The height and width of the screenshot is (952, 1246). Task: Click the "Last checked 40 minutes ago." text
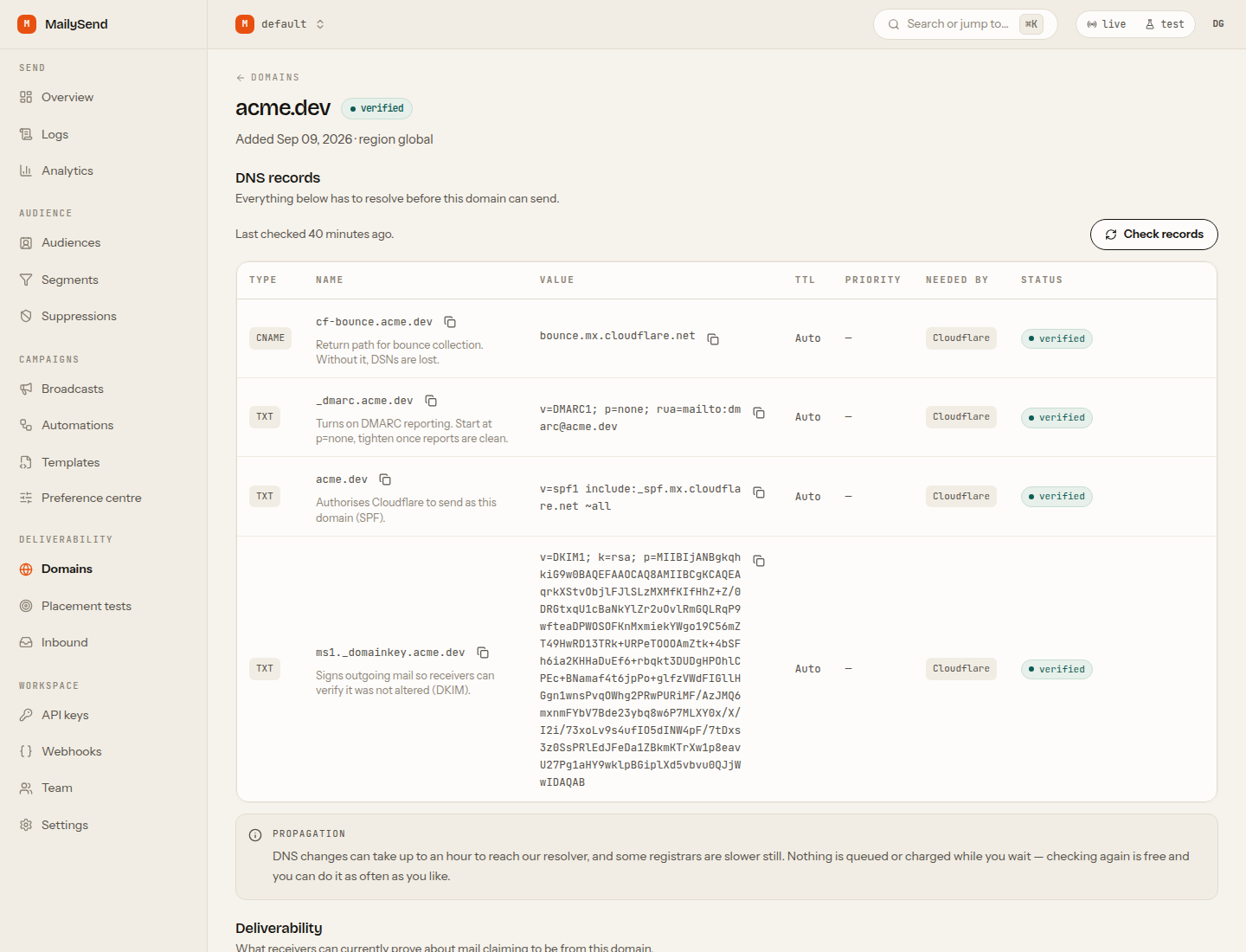point(315,235)
